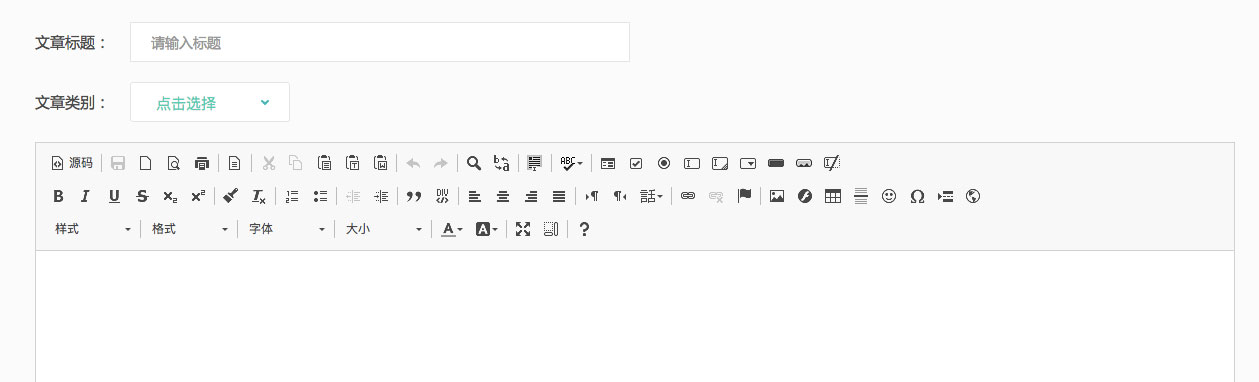Click the Decrease Indent icon
Viewport: 1259px width, 382px height.
click(352, 196)
